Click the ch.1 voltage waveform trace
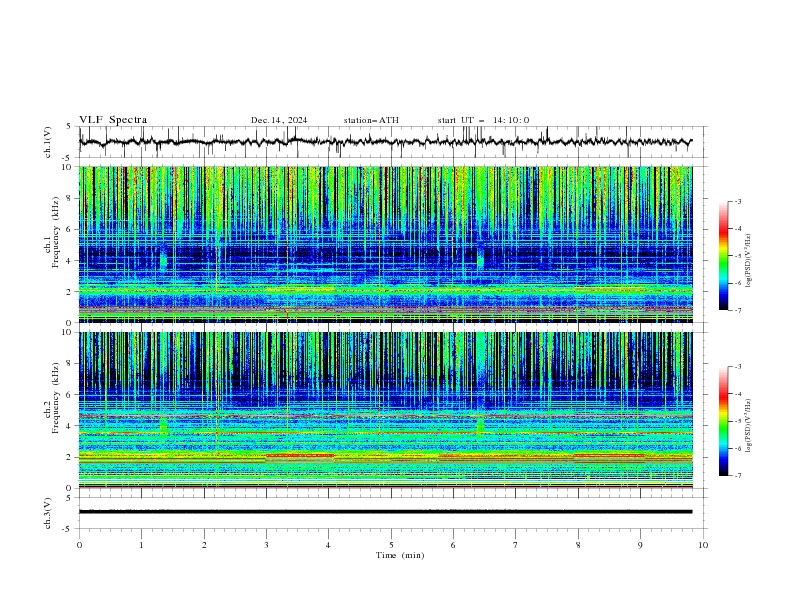The height and width of the screenshot is (612, 792). coord(385,142)
